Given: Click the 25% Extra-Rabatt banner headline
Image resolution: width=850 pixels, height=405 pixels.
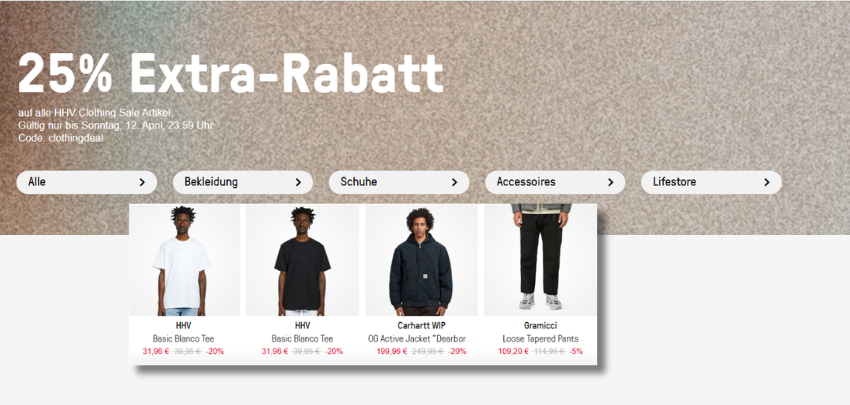Looking at the screenshot, I should 231,74.
